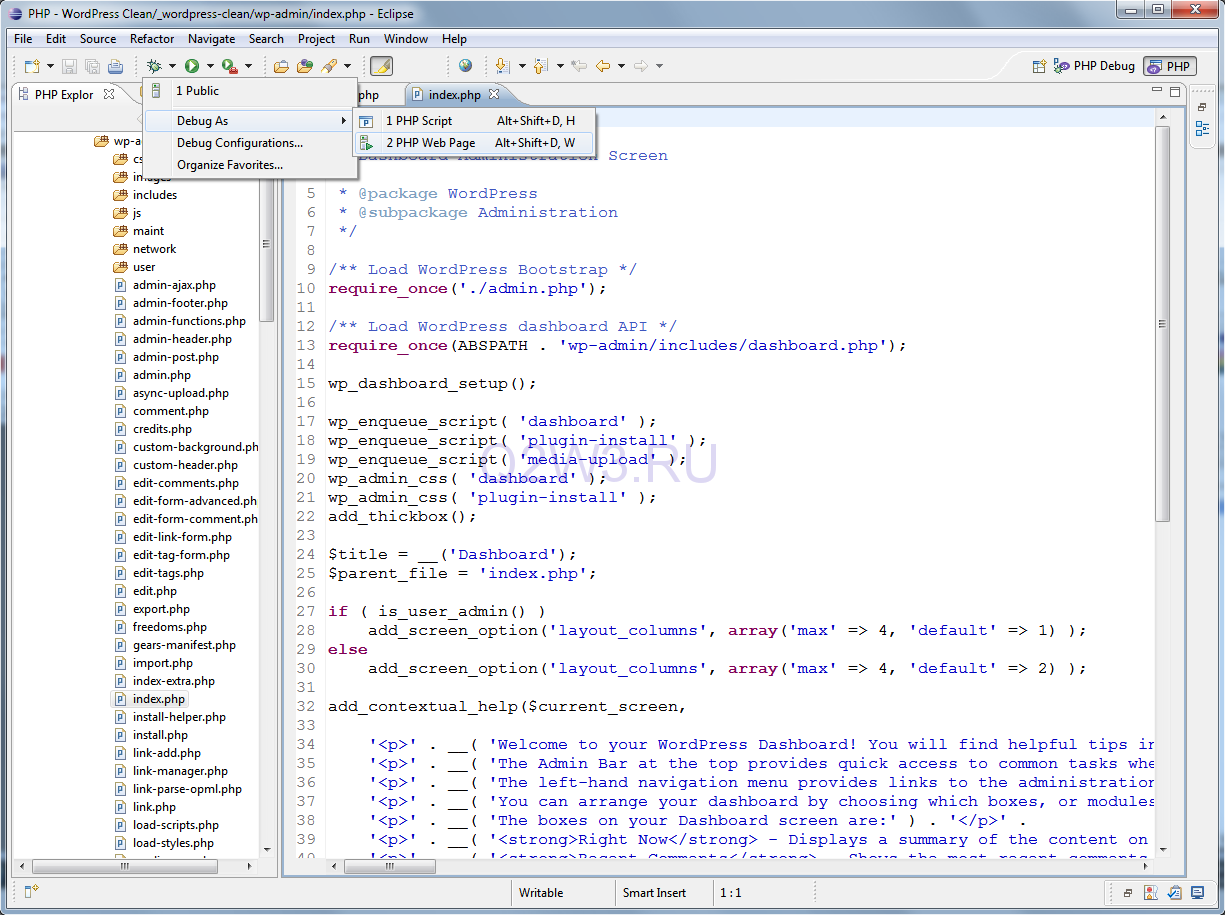Viewport: 1225px width, 915px height.
Task: Click the Open Perspective icon
Action: tap(1041, 67)
